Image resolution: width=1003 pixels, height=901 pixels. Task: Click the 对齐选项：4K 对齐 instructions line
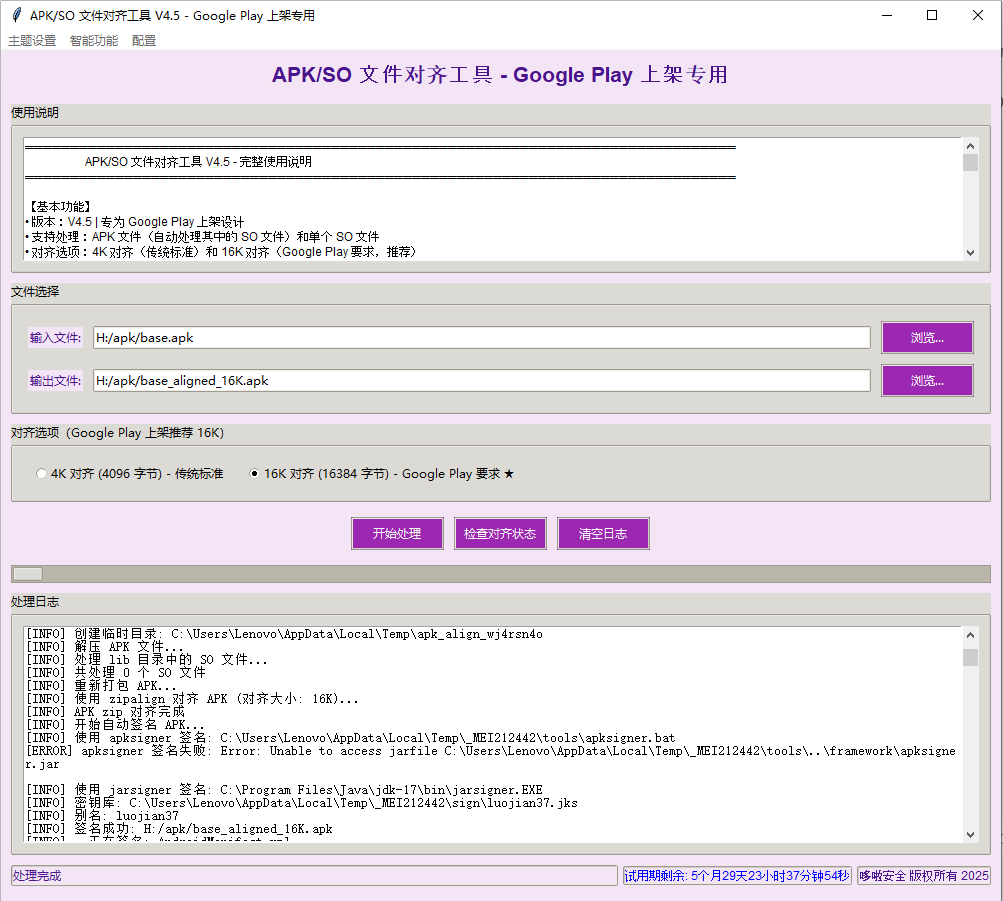222,252
